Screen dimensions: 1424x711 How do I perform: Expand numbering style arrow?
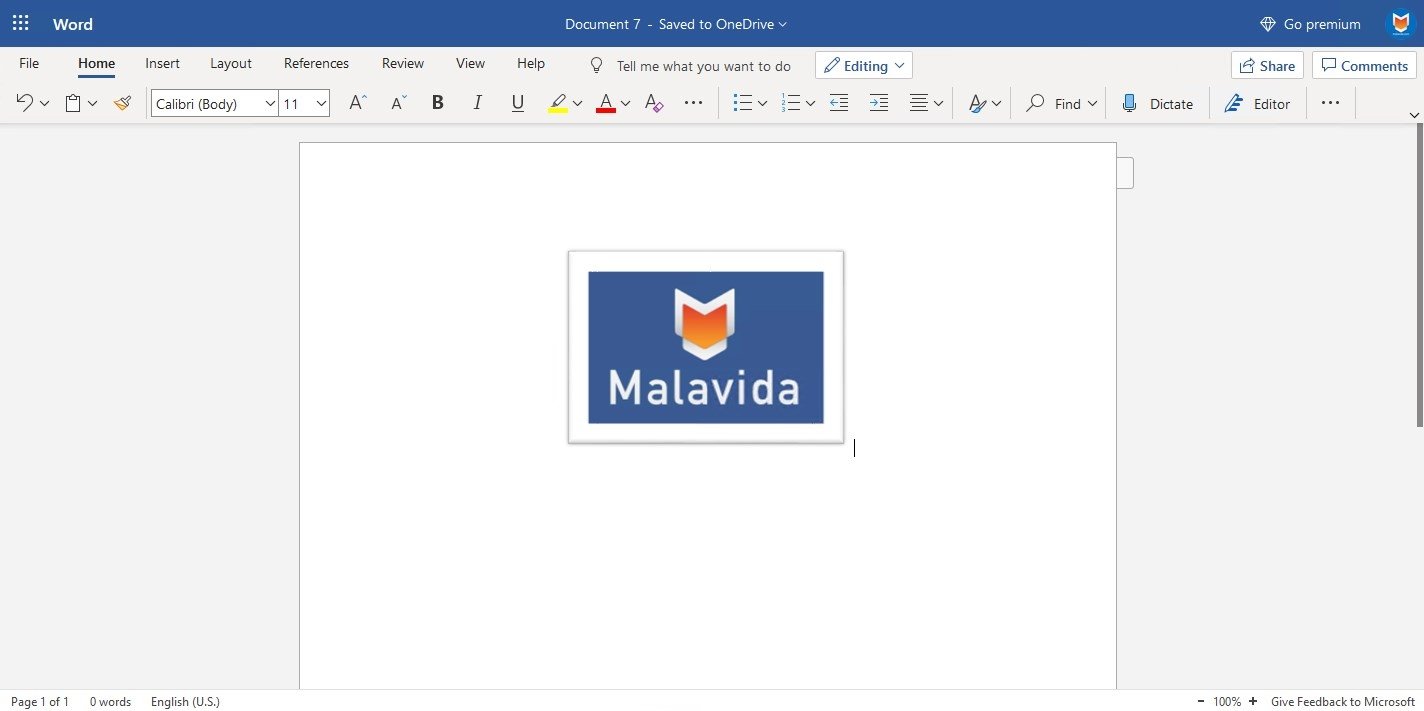(x=810, y=103)
